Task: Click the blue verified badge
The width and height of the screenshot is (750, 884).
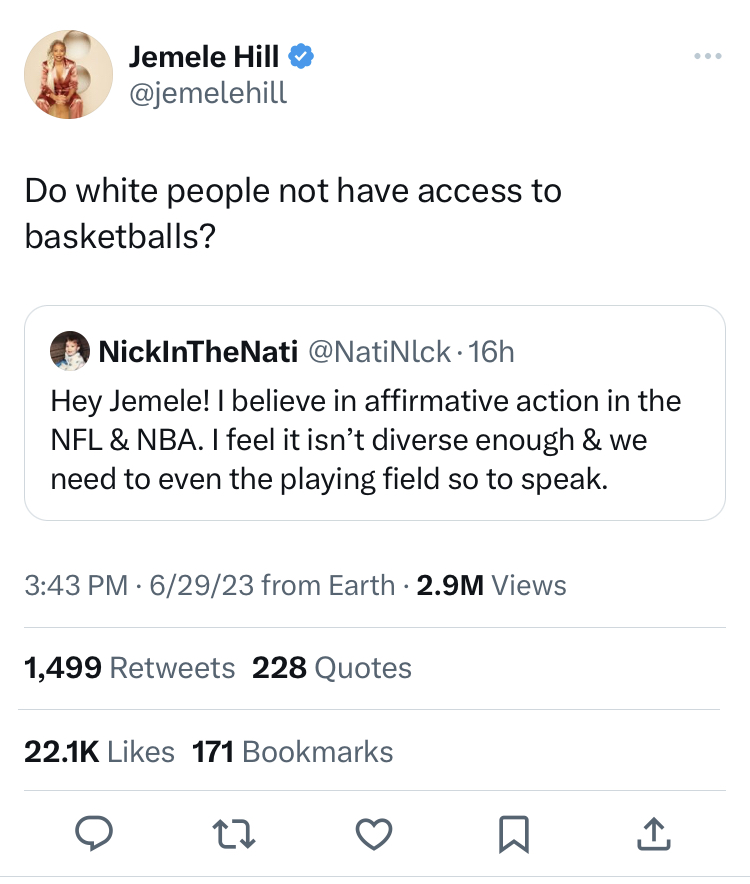Action: coord(301,56)
